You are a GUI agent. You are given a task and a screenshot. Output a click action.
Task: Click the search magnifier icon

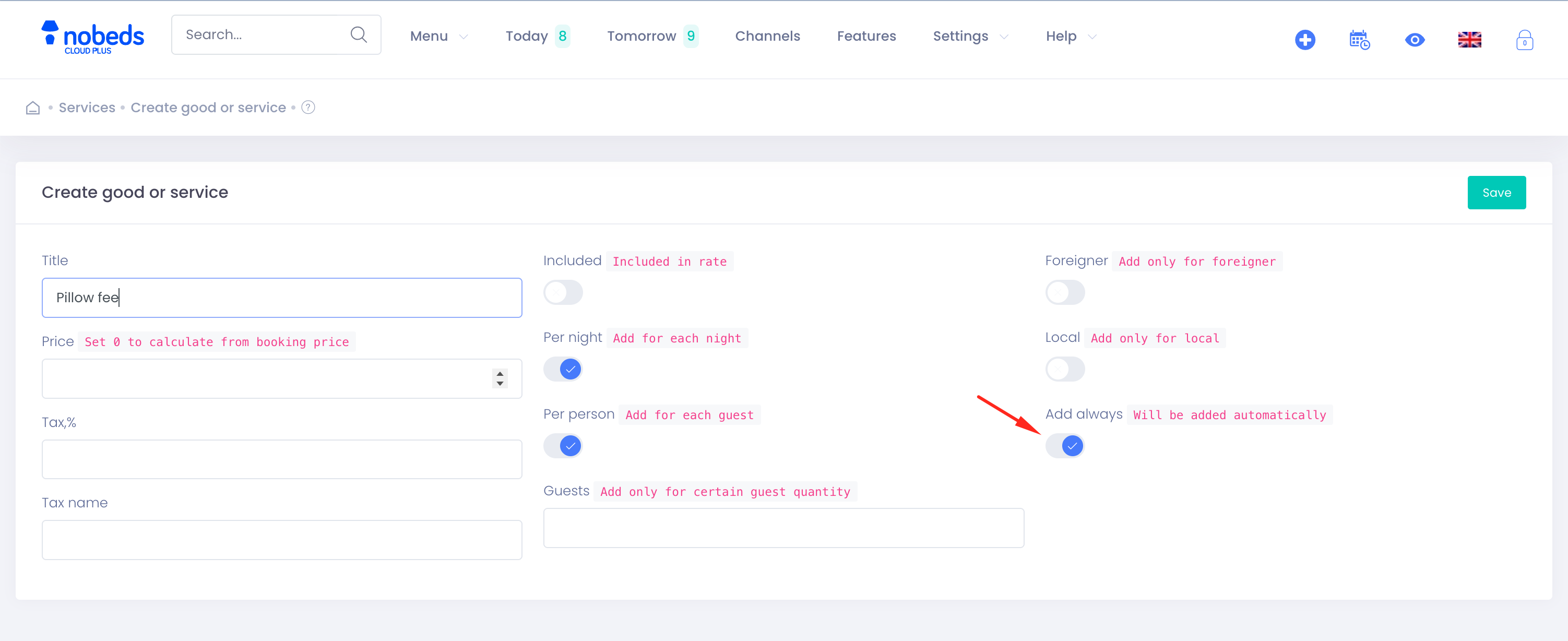click(x=359, y=34)
